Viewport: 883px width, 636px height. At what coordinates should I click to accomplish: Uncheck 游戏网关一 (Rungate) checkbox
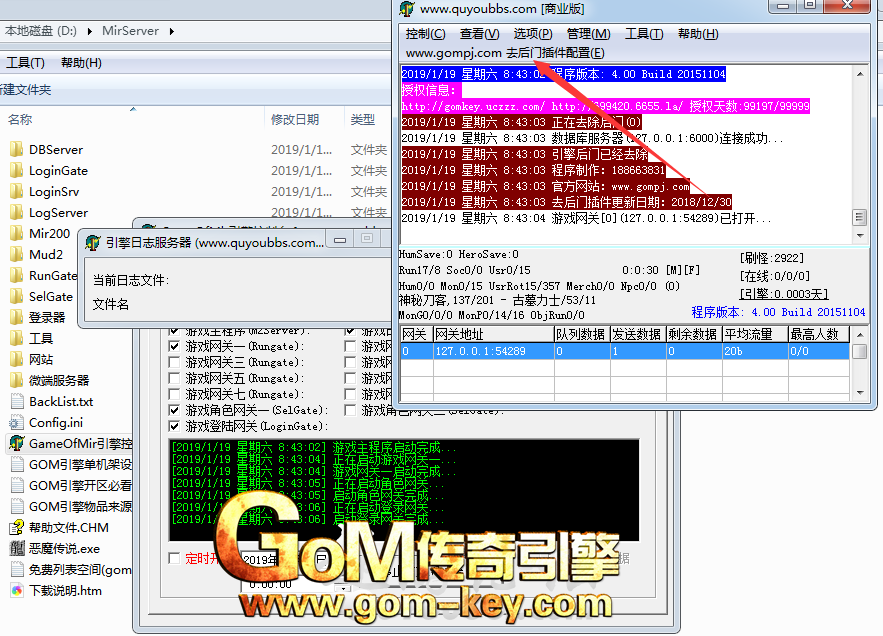[x=174, y=346]
